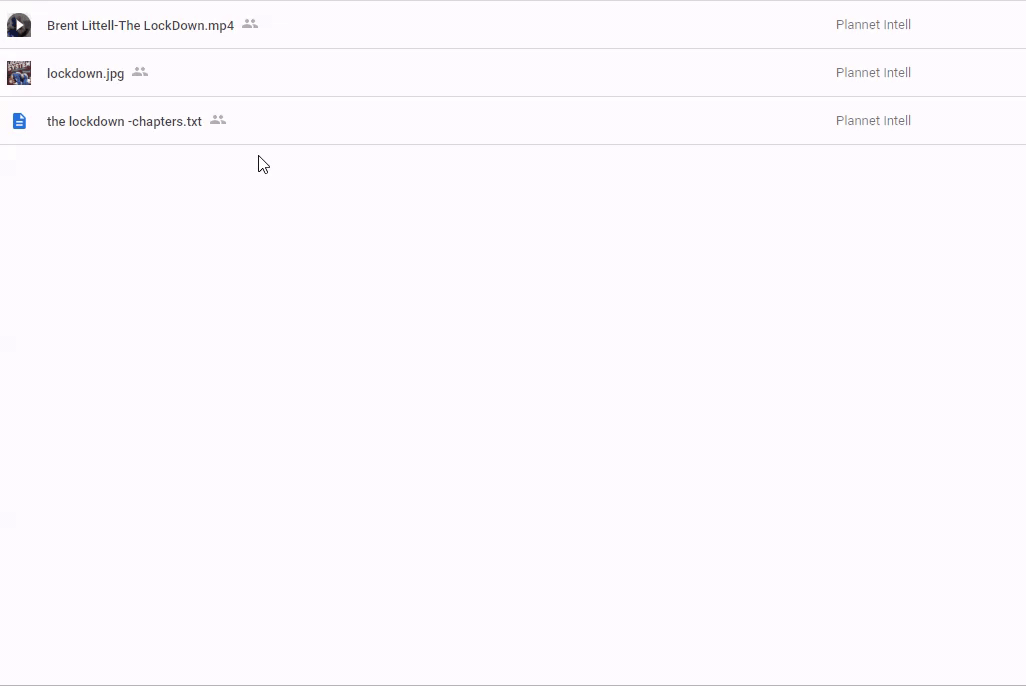Screen dimensions: 1026x686
Task: Select the lockdown -chapters.txt file name
Action: (x=124, y=121)
